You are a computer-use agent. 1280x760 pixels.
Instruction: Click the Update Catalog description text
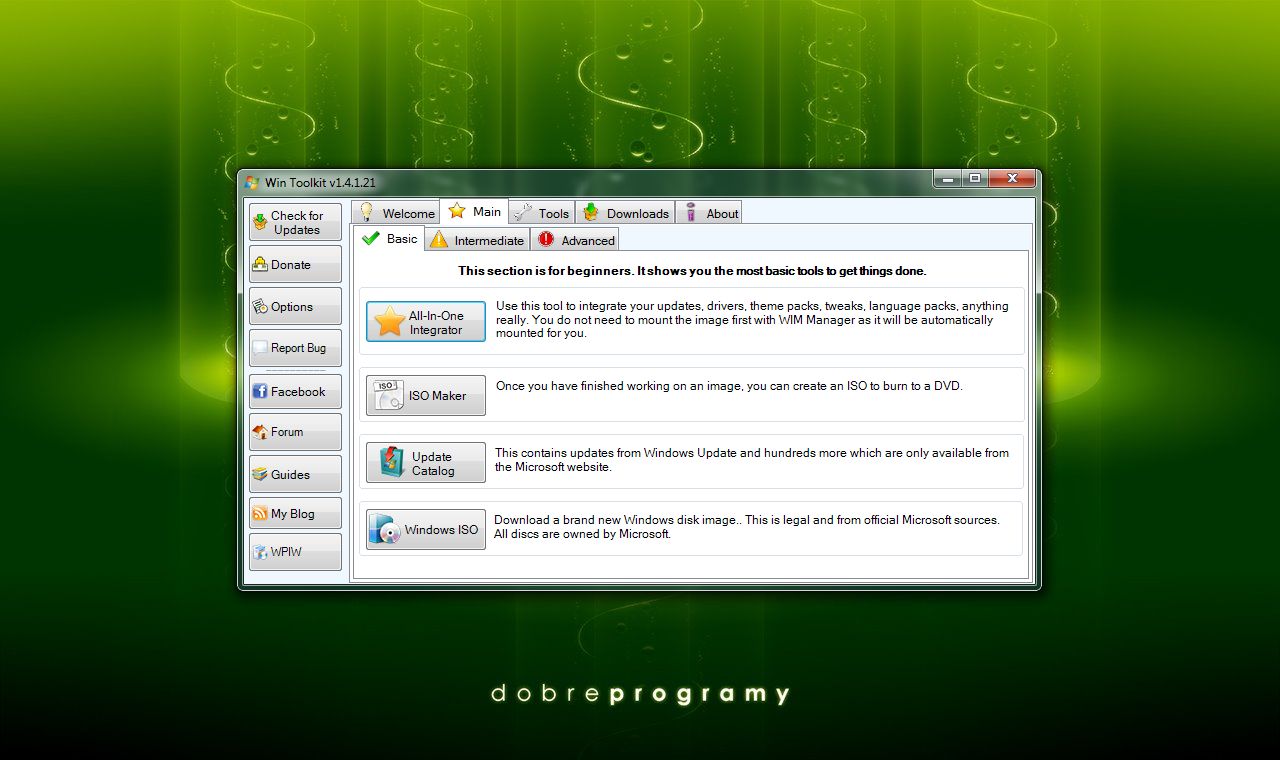click(x=752, y=460)
